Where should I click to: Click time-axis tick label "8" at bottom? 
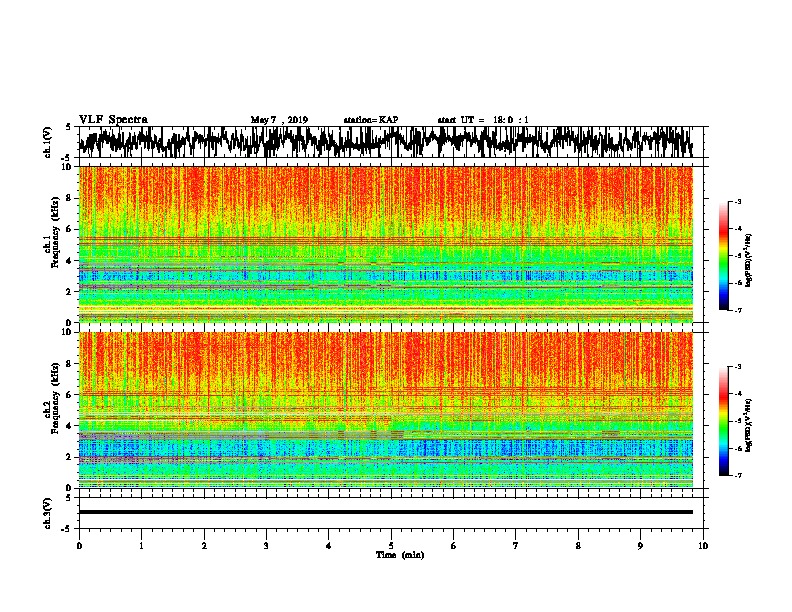pos(578,546)
